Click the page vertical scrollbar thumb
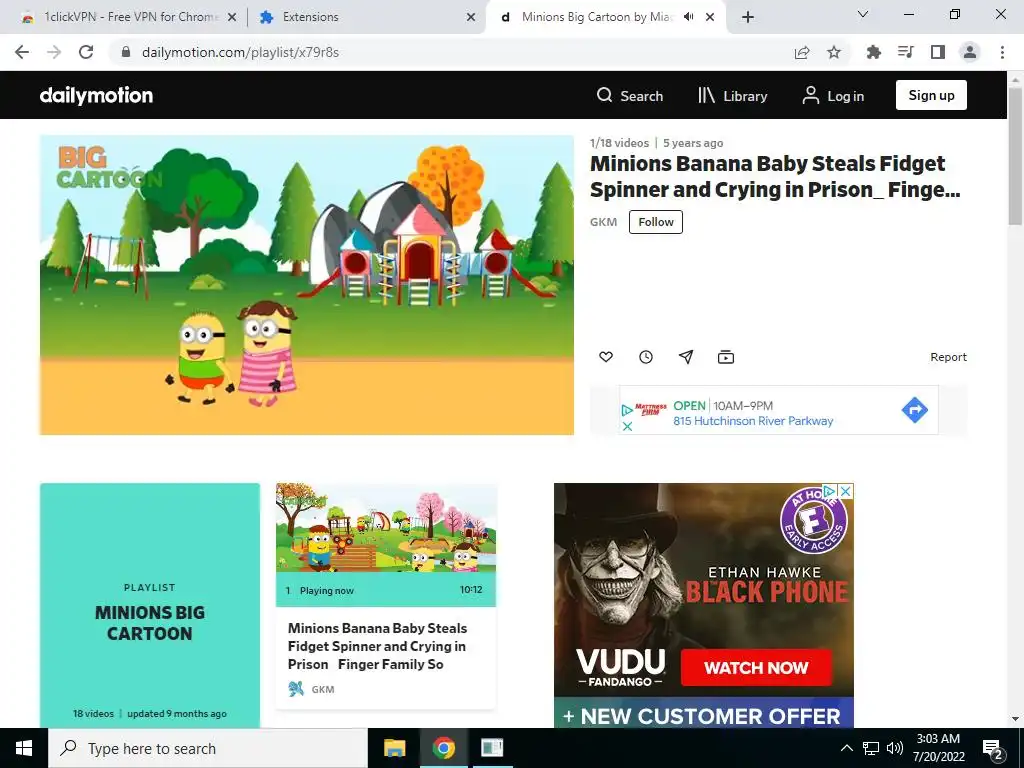Viewport: 1024px width, 768px height. pos(1016,155)
